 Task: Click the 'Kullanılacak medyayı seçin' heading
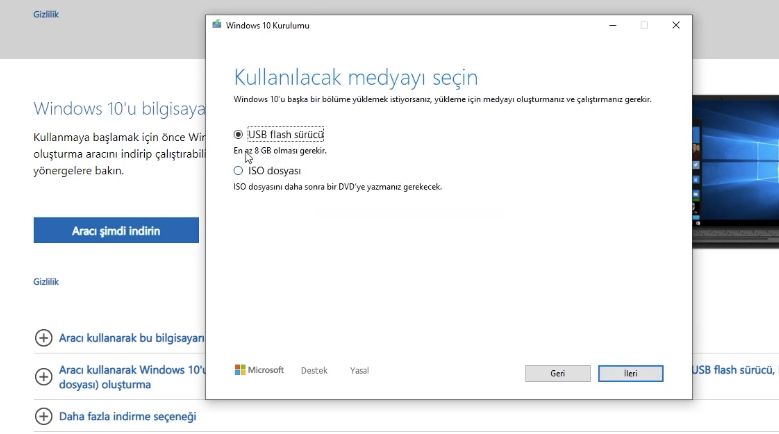coord(356,77)
